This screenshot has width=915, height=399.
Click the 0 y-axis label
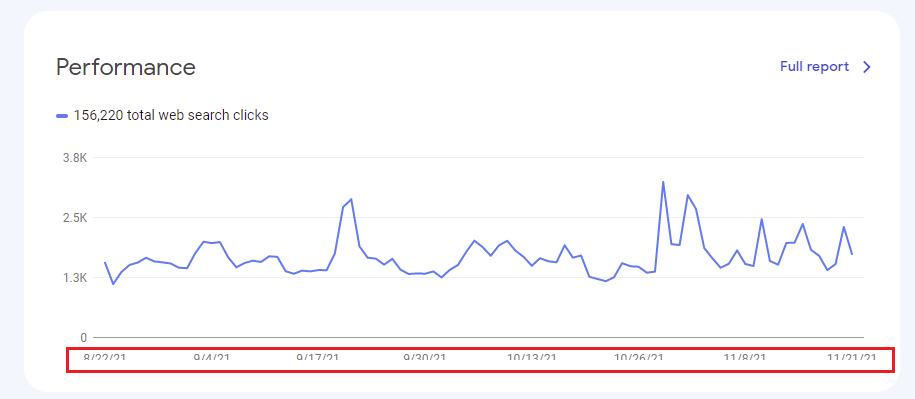(83, 338)
